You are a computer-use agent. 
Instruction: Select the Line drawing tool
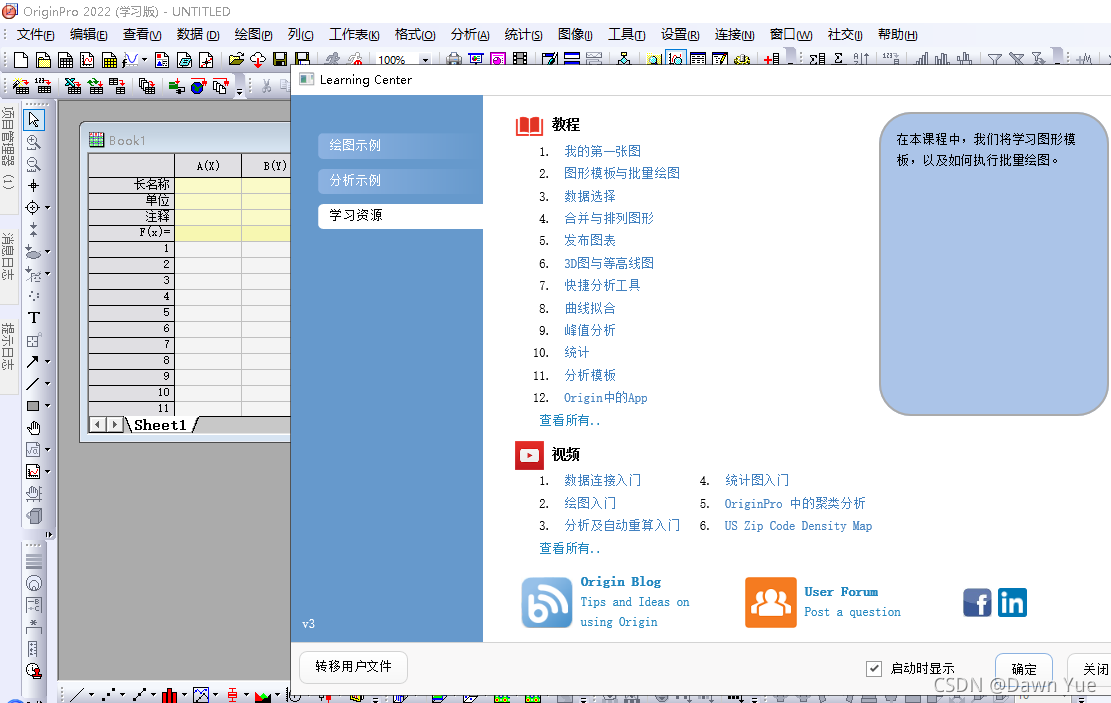click(33, 383)
